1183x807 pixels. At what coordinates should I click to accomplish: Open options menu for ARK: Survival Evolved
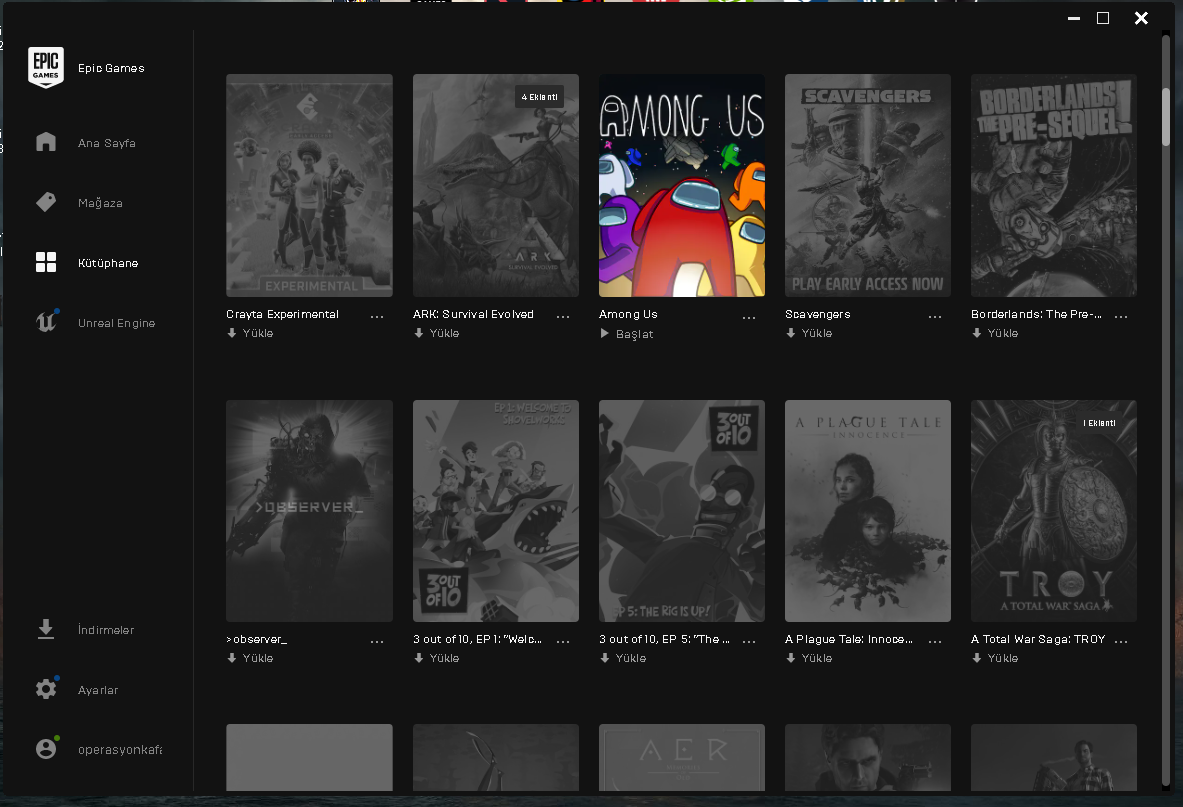click(563, 317)
